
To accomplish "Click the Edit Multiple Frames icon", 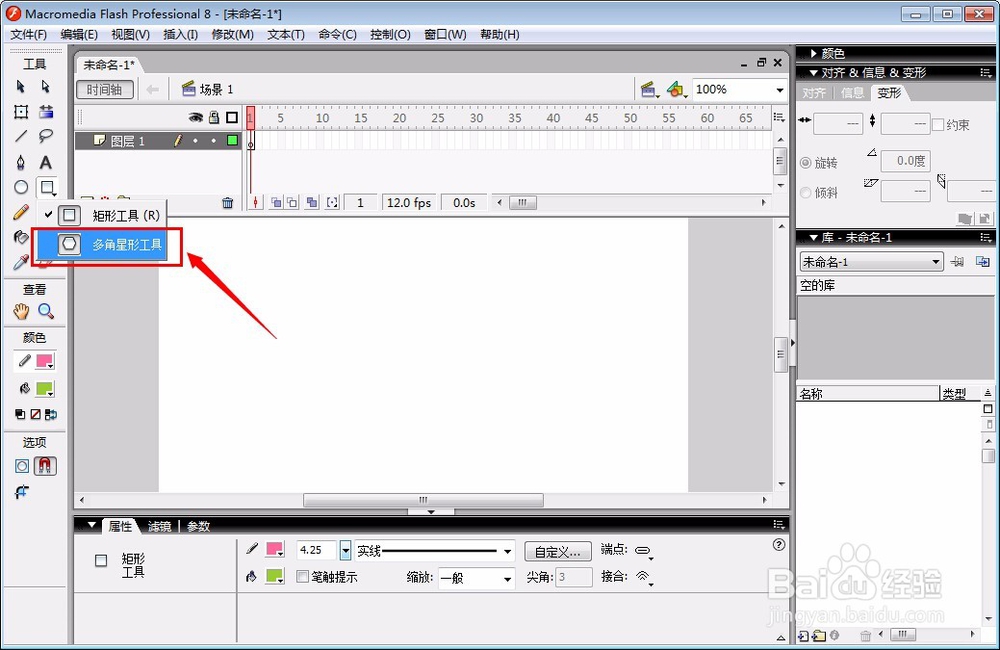I will point(312,203).
